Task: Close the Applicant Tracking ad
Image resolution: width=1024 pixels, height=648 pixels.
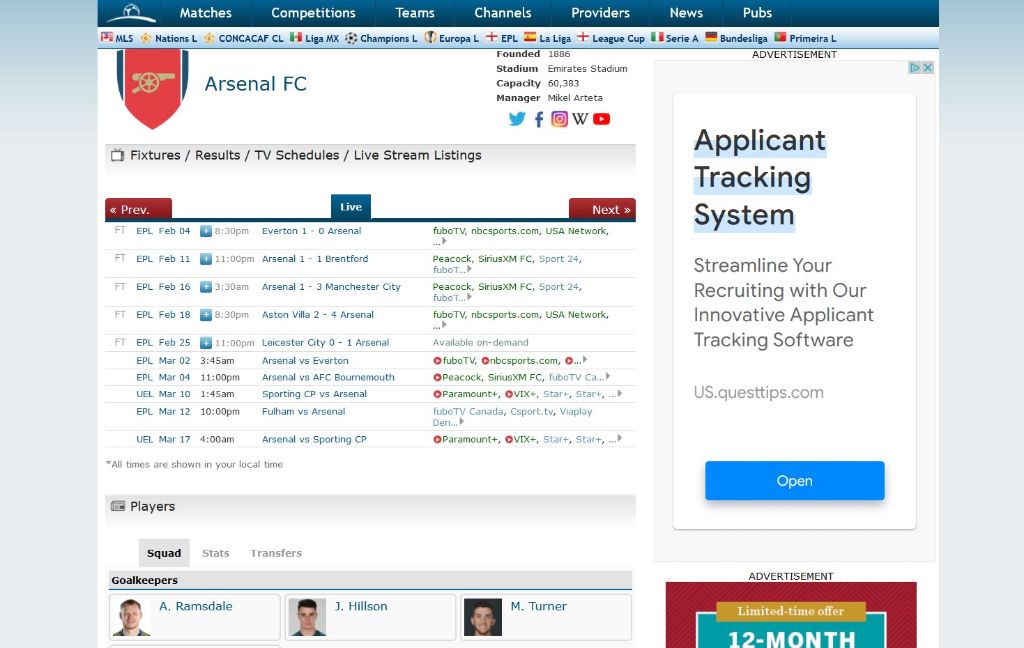Action: [x=927, y=67]
